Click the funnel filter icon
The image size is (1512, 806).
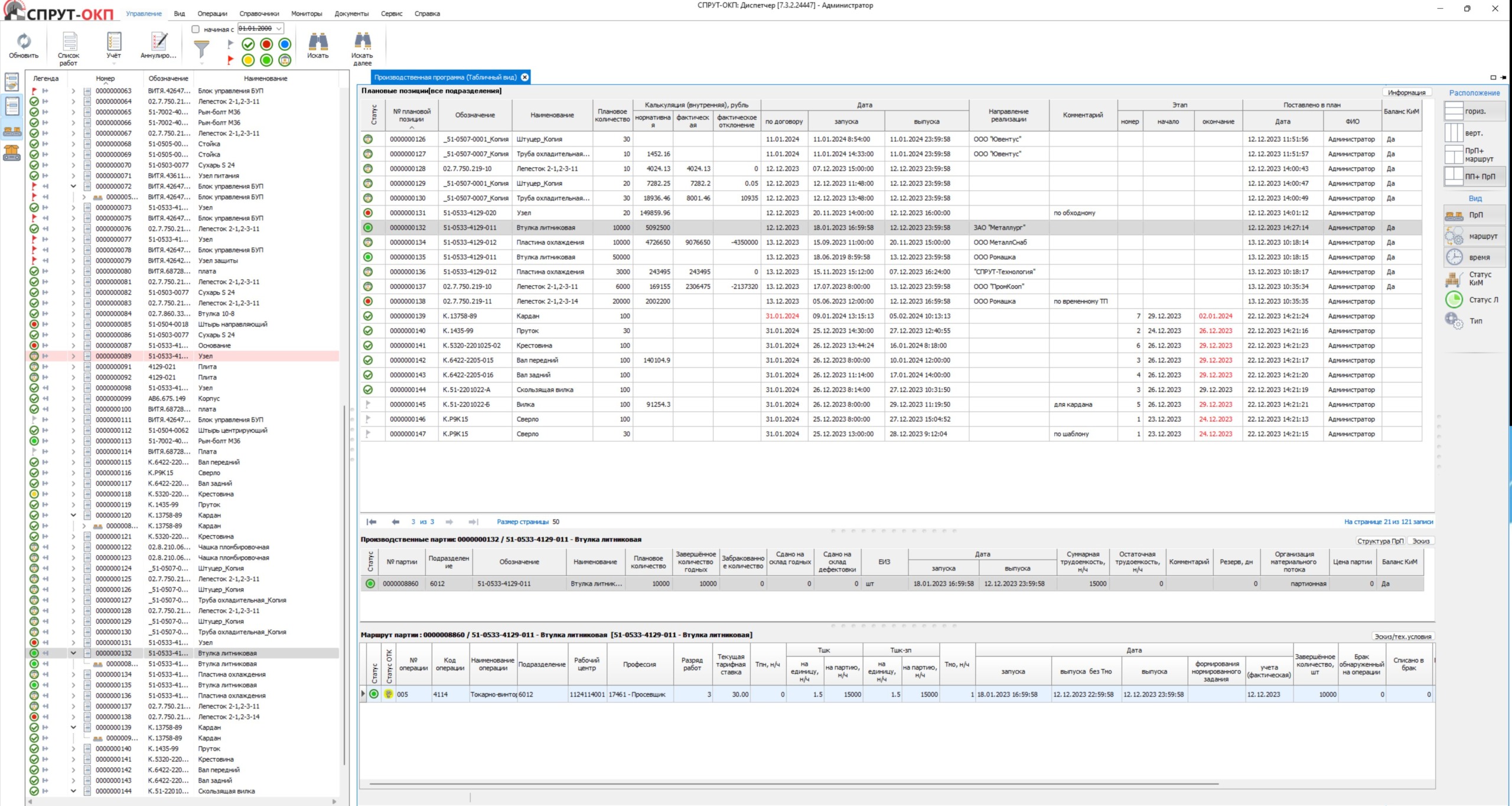(x=201, y=48)
